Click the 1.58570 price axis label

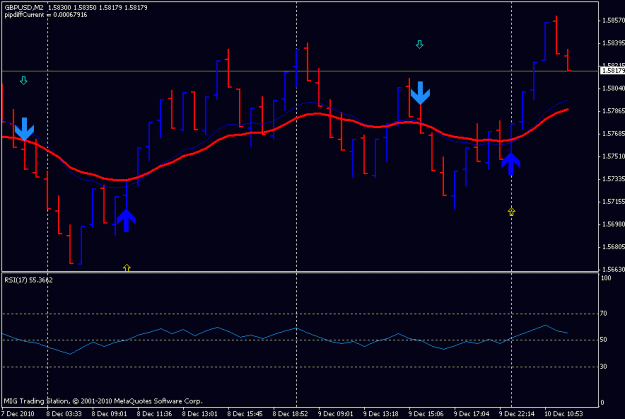click(613, 20)
